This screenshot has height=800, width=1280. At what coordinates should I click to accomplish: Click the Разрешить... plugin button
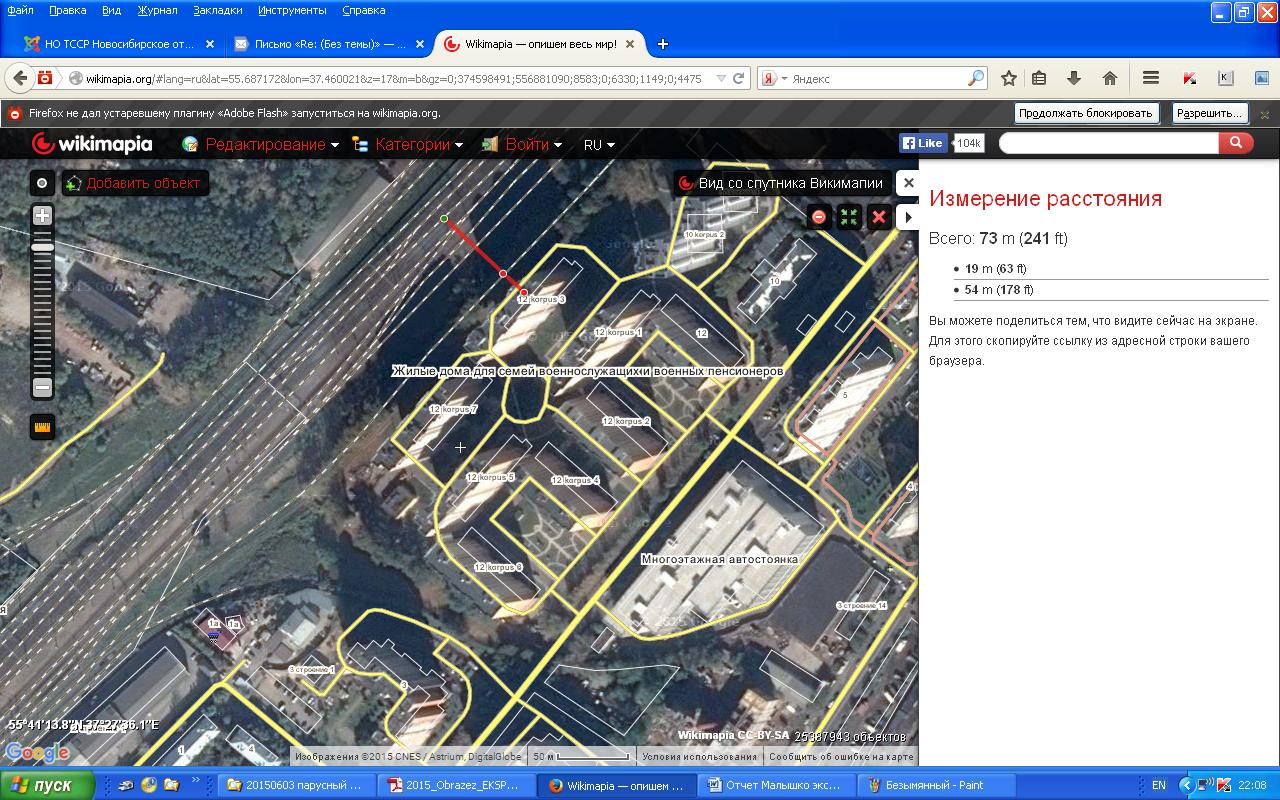1210,113
